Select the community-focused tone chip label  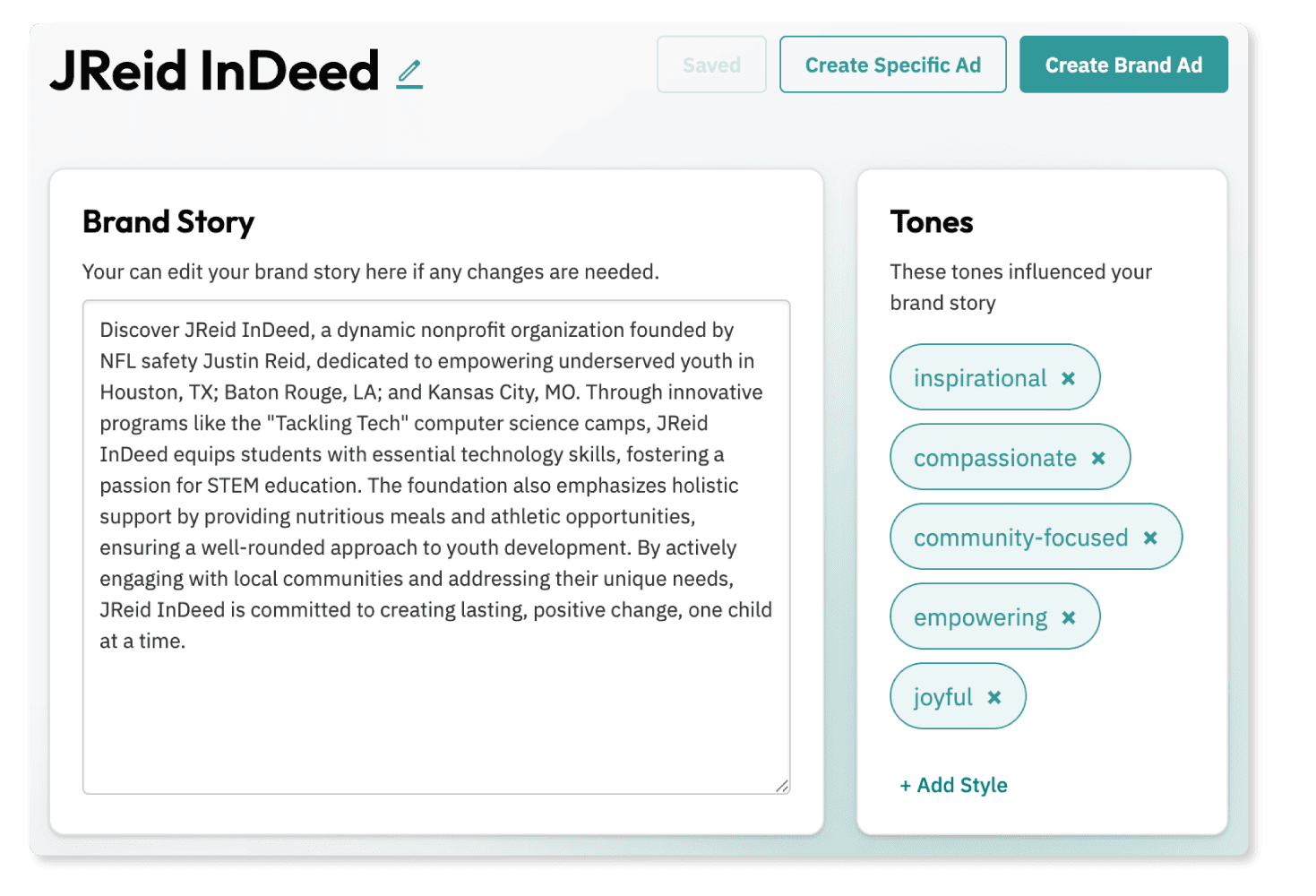pos(1020,538)
